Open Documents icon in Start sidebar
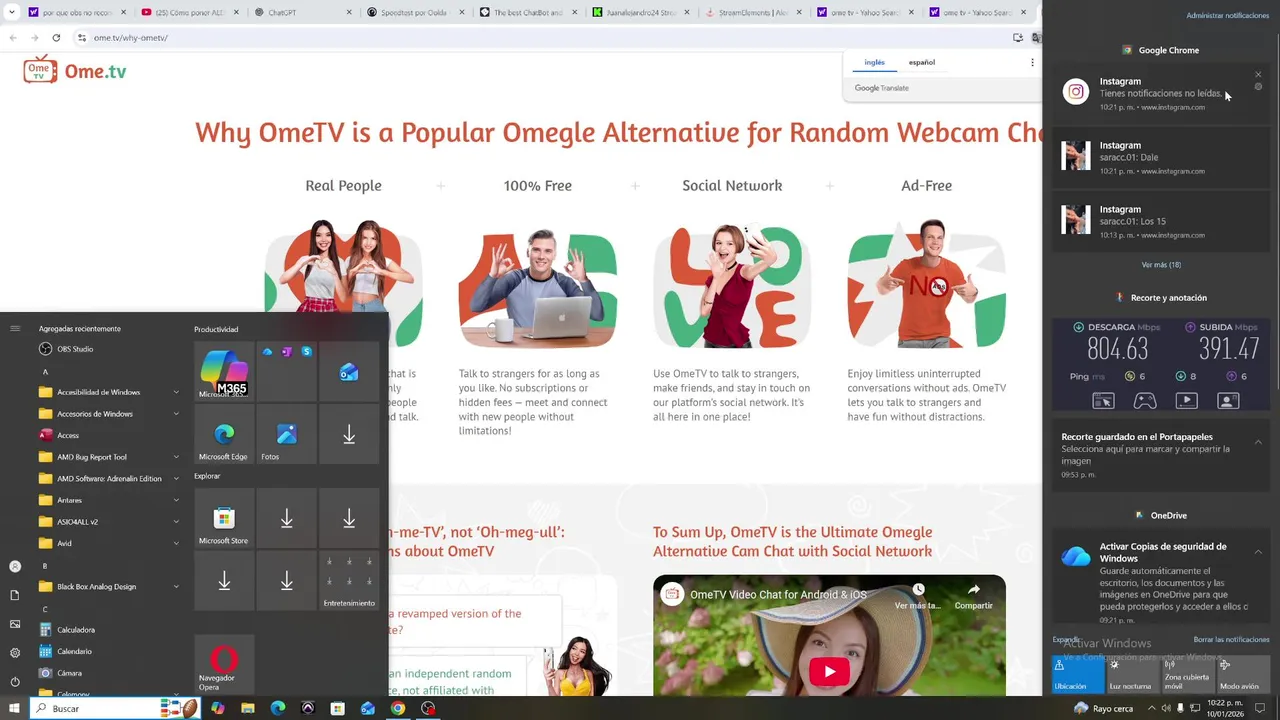 15,595
